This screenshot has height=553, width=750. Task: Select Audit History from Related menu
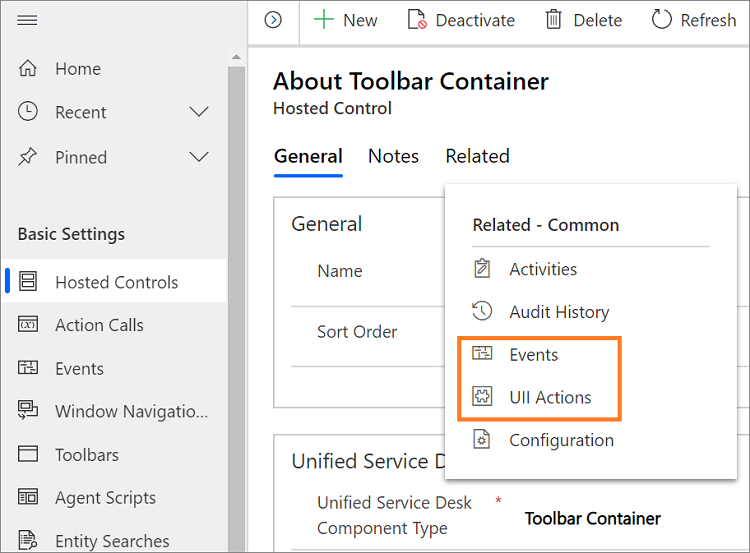click(559, 312)
